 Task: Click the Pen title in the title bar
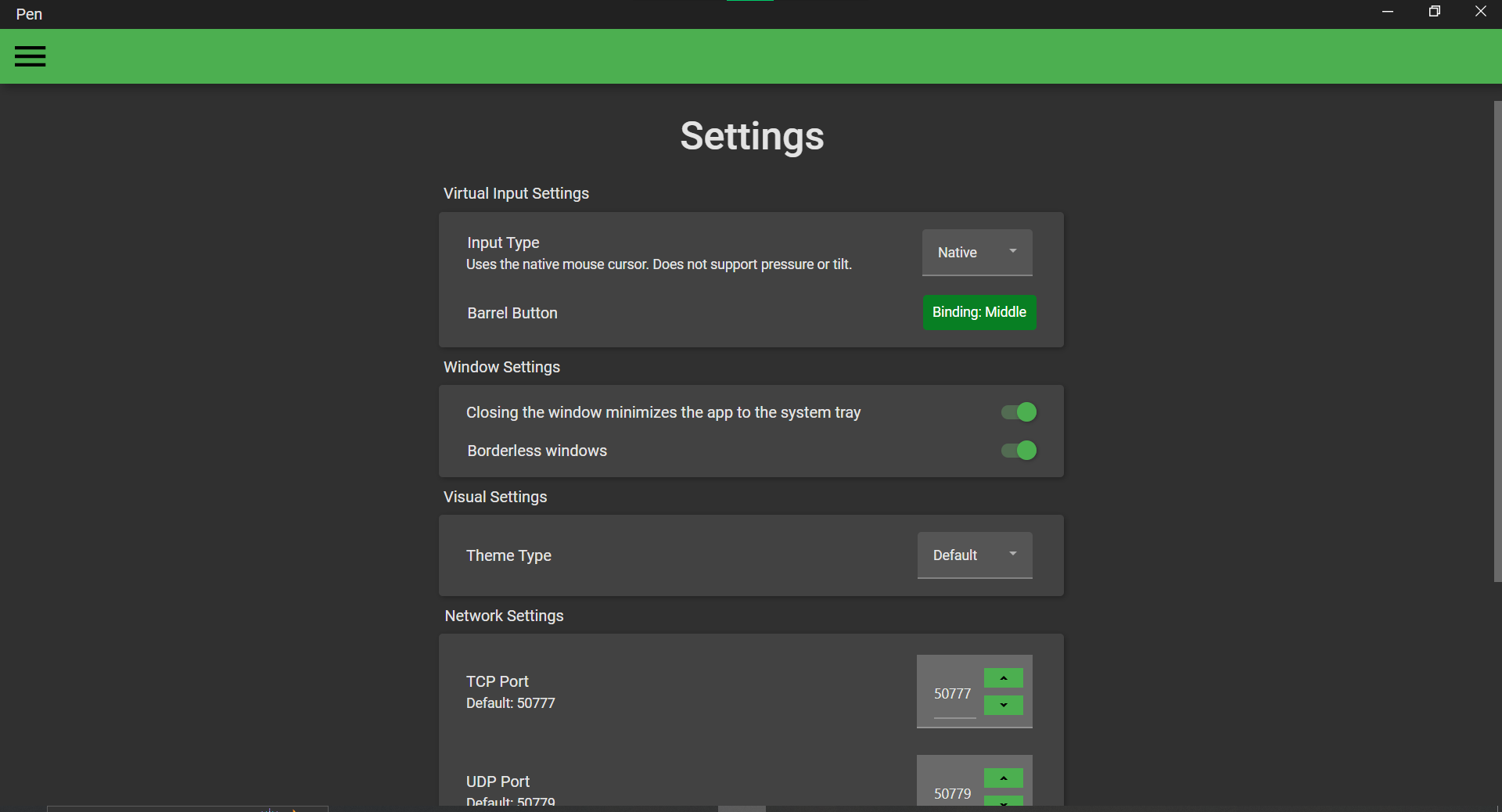[x=29, y=14]
